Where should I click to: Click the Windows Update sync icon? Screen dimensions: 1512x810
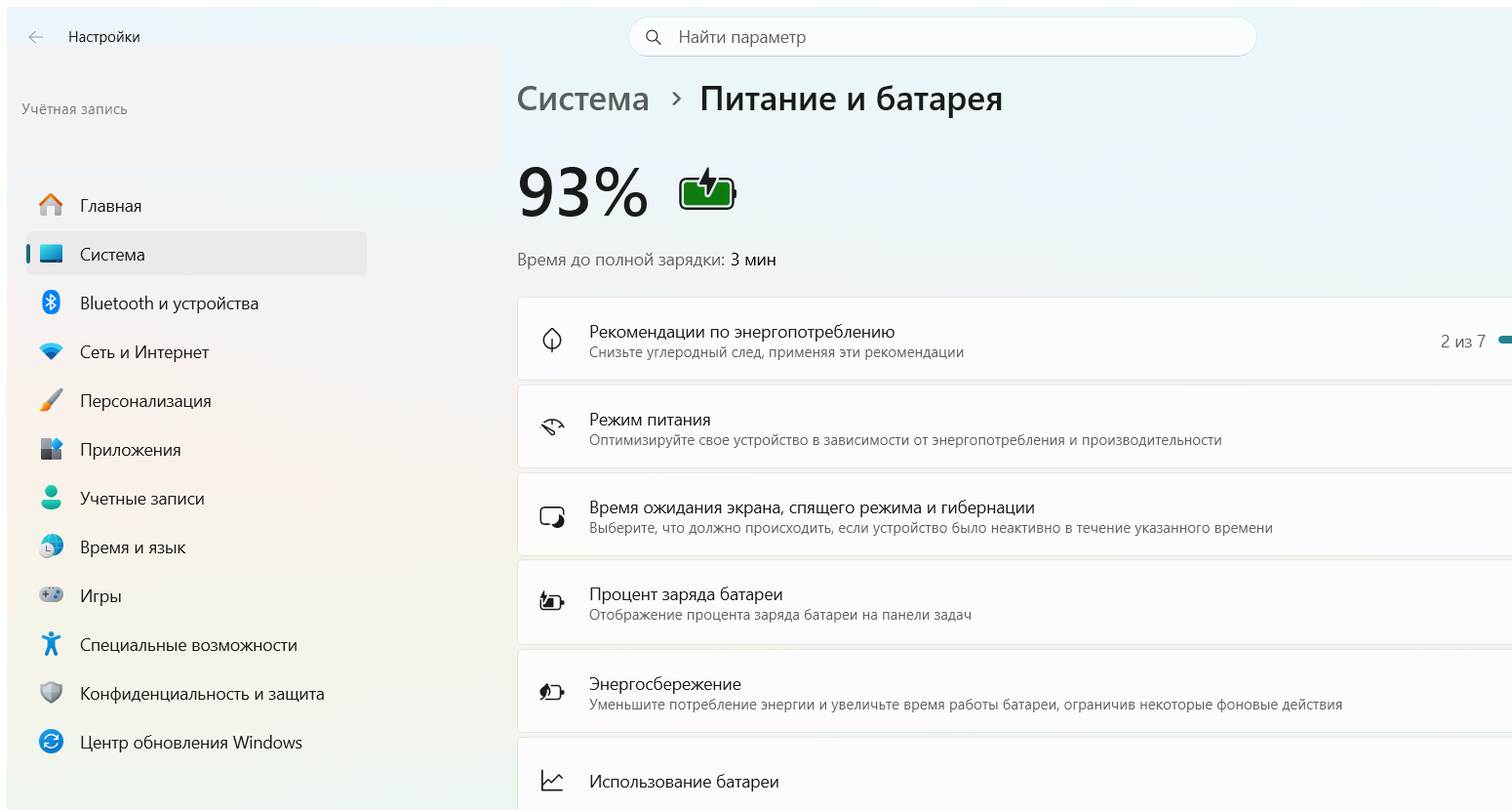click(51, 742)
